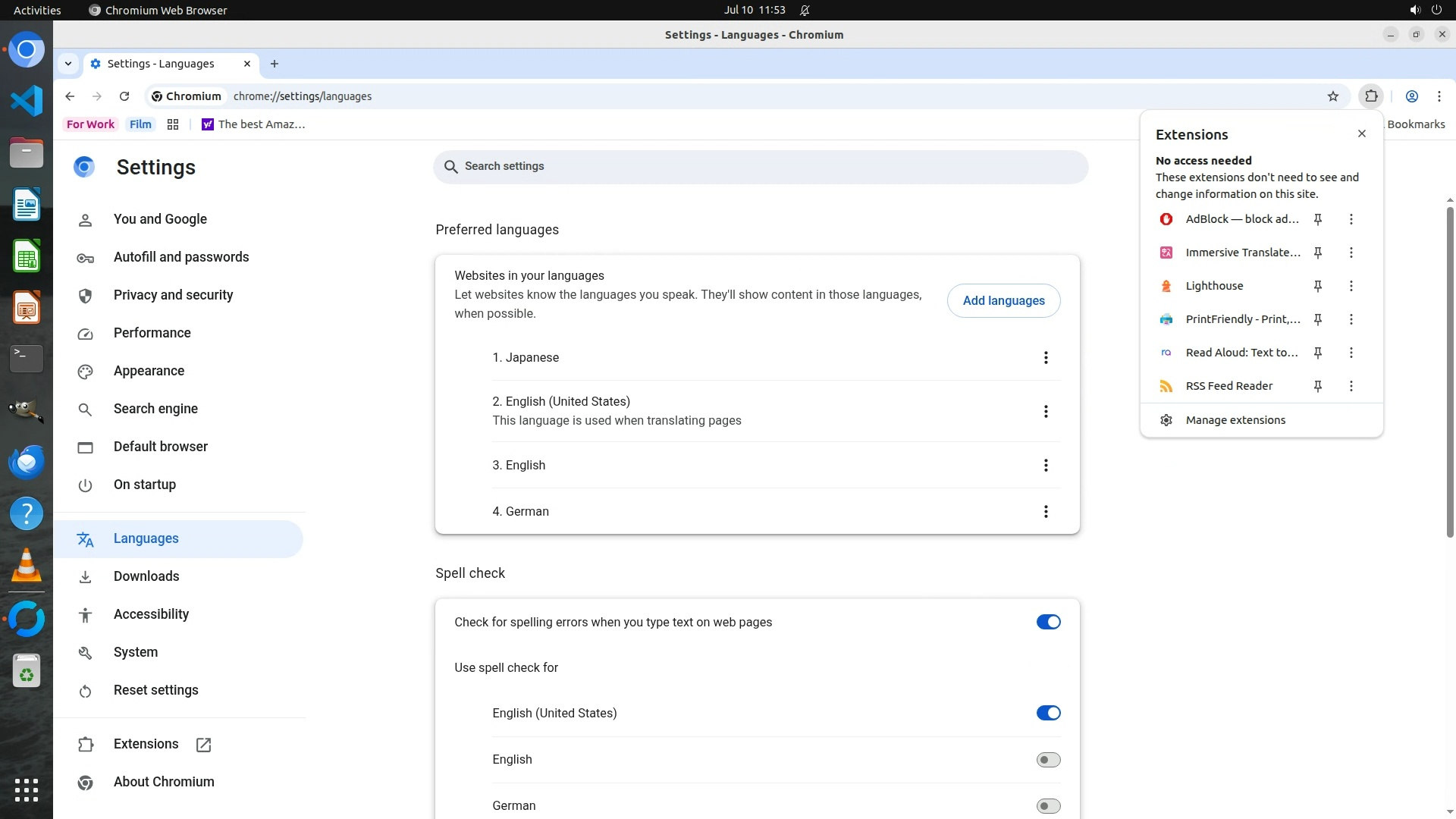This screenshot has width=1456, height=819.
Task: Open more options for Immersive Translate extension
Action: [1351, 253]
